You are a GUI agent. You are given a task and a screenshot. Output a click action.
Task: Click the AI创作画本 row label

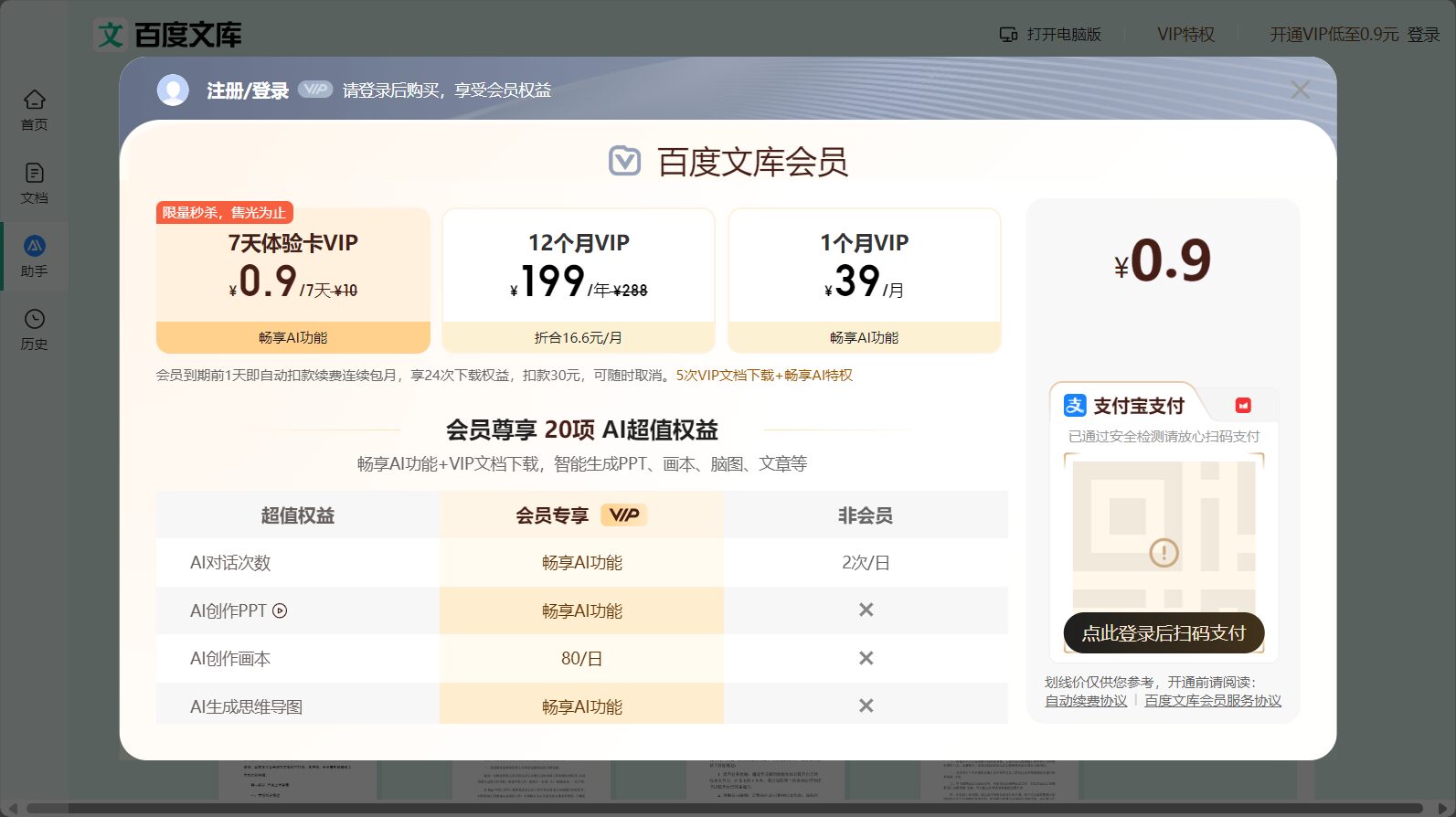coord(230,658)
